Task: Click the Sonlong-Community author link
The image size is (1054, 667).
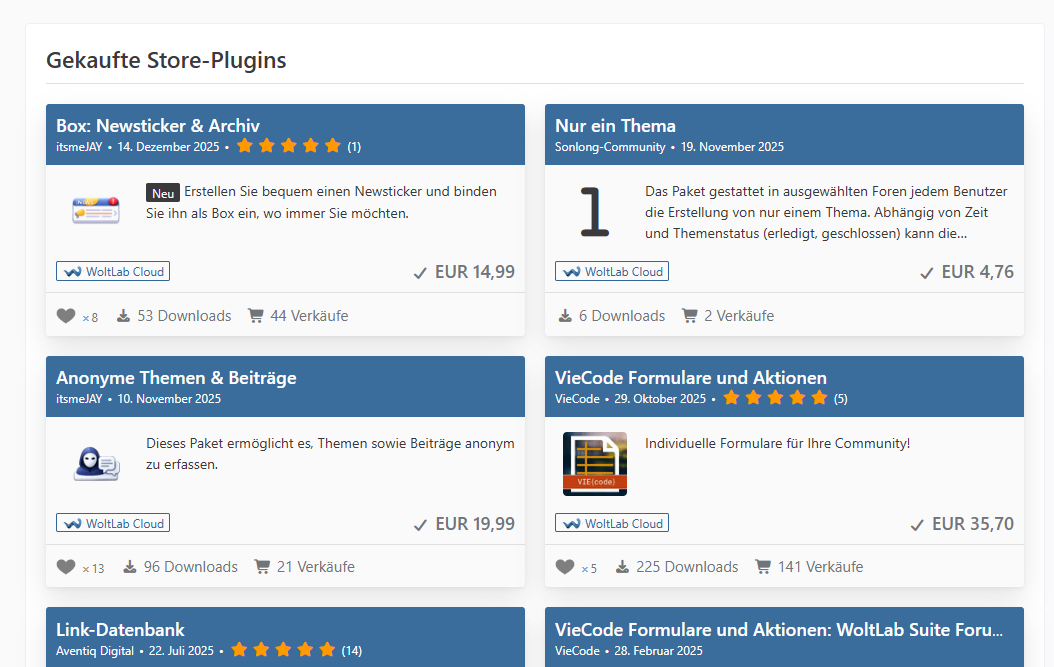Action: (x=610, y=147)
